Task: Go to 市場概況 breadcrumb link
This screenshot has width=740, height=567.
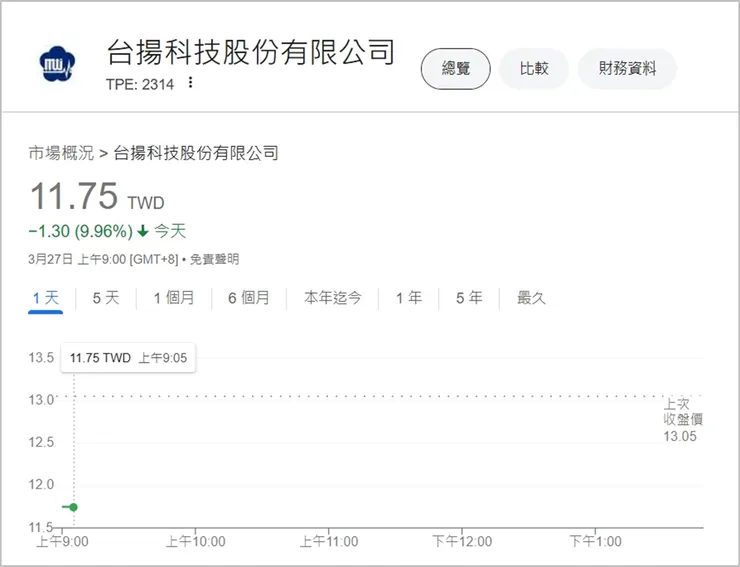Action: pyautogui.click(x=61, y=153)
